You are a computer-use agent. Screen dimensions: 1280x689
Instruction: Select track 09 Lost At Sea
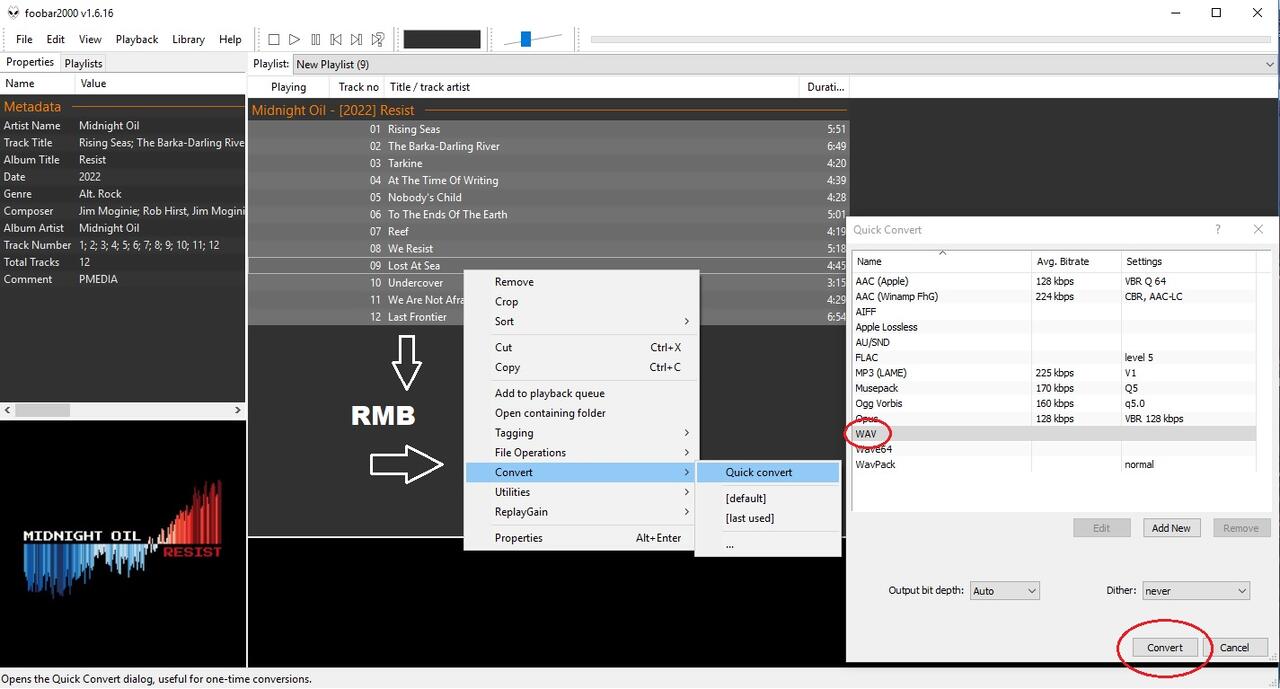[x=548, y=265]
